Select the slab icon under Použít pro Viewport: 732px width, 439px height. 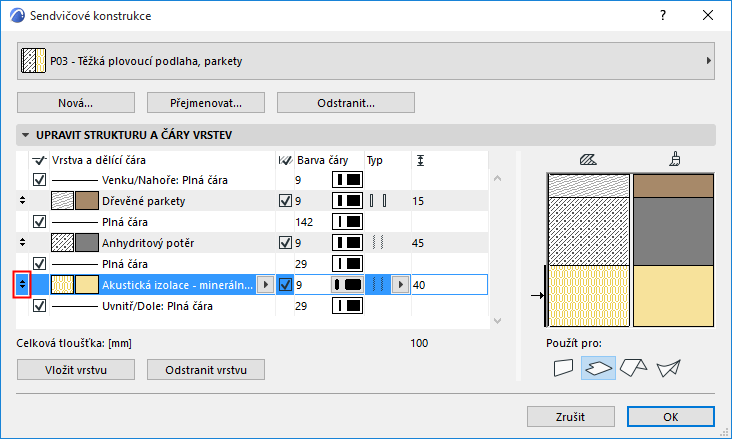[x=598, y=368]
